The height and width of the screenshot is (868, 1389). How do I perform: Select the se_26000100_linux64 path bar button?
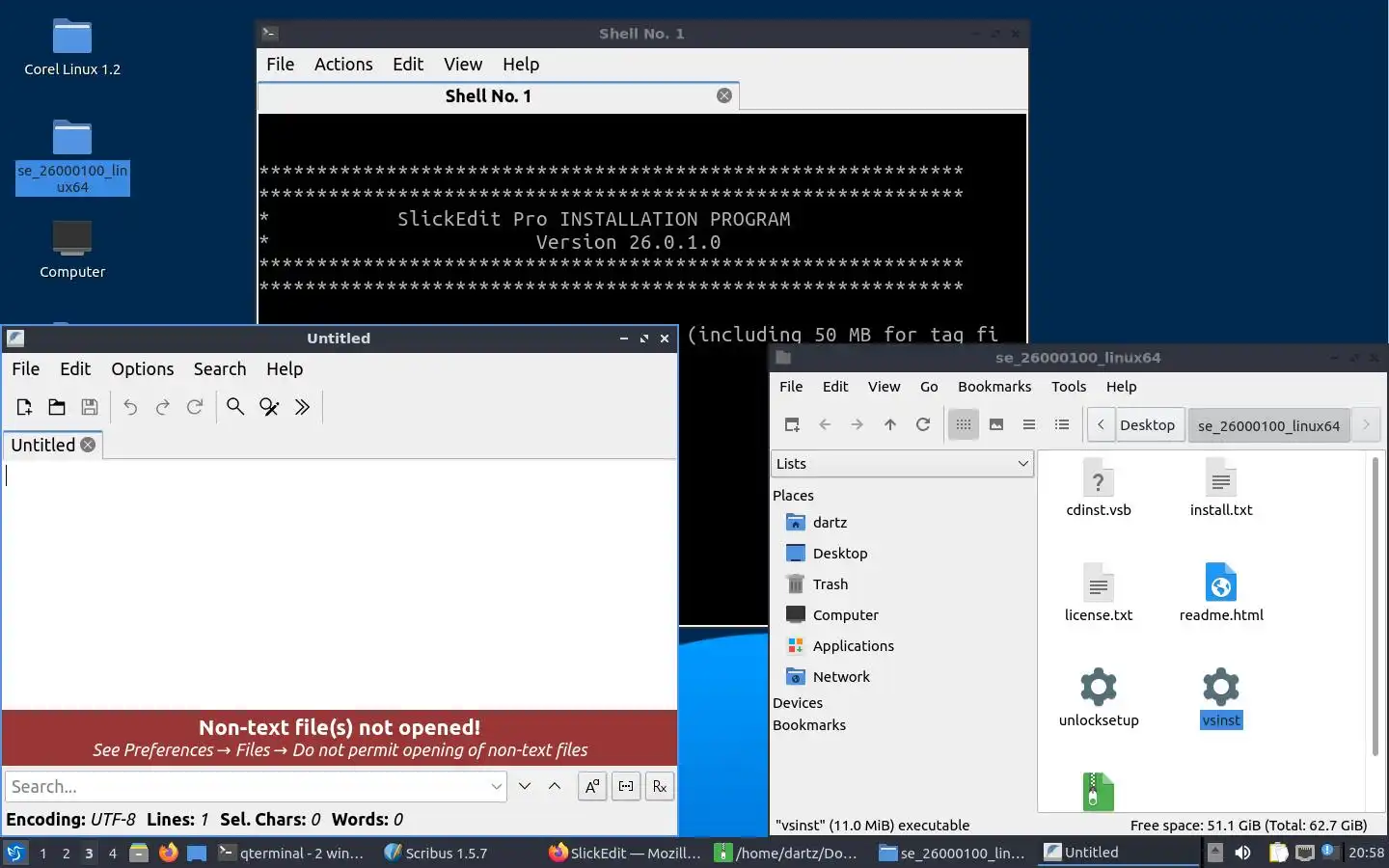1268,425
